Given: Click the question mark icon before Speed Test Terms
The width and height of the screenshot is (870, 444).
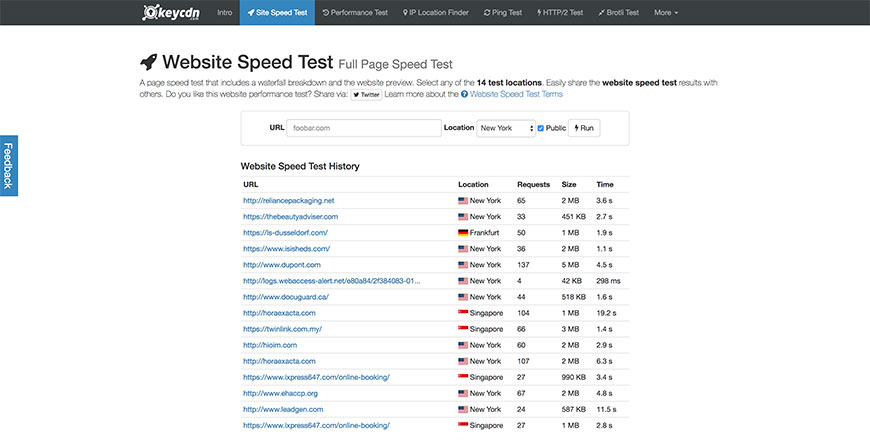Looking at the screenshot, I should point(465,94).
